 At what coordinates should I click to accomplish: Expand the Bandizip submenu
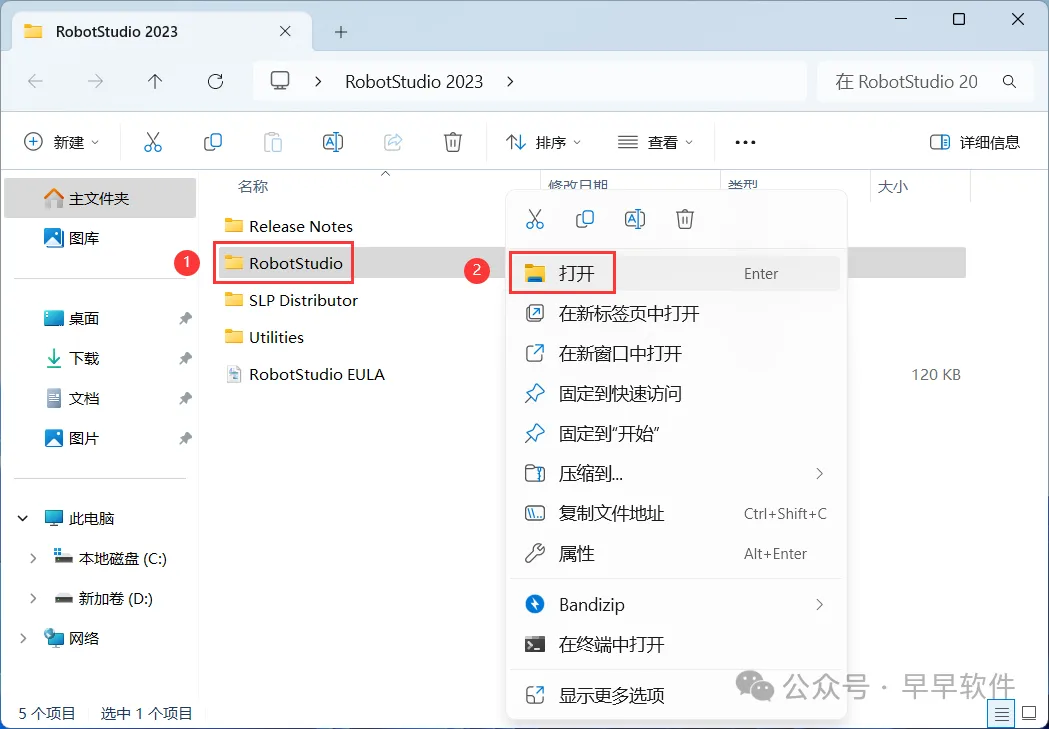820,605
